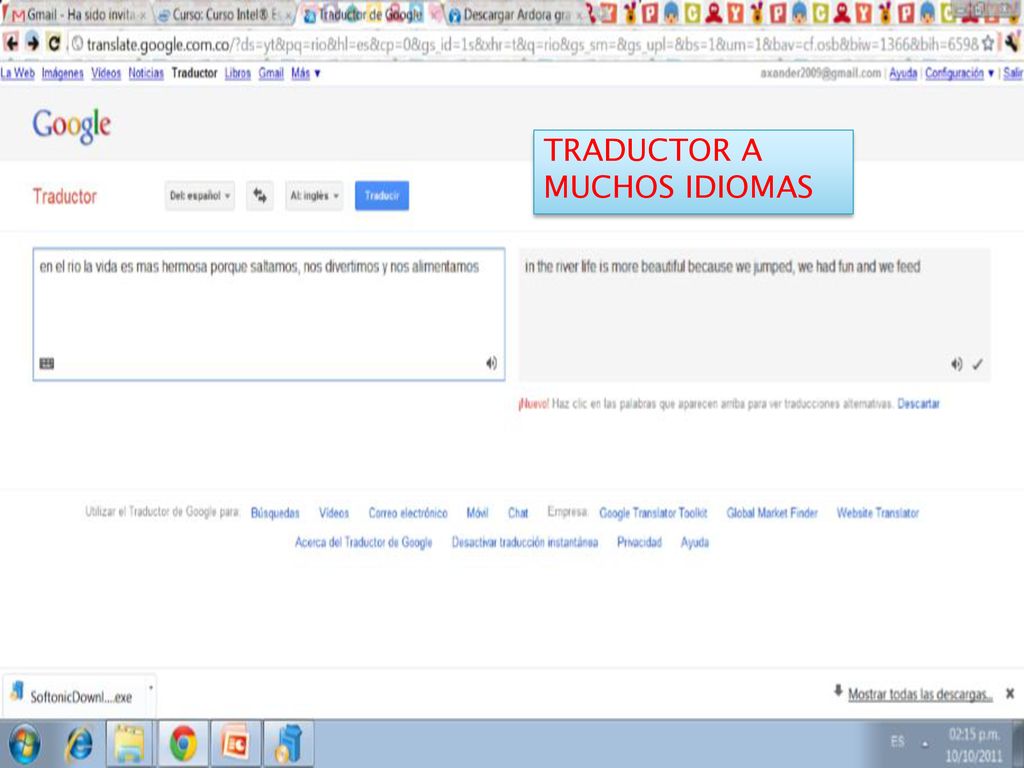Screen dimensions: 1024x768
Task: Select the Traductor de Google tab
Action: click(369, 14)
